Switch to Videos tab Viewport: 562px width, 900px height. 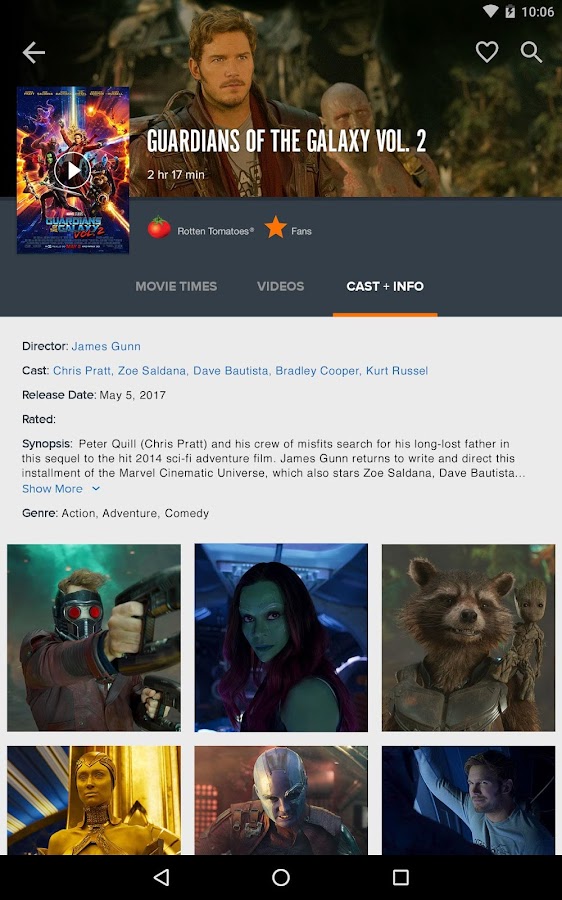(x=281, y=286)
